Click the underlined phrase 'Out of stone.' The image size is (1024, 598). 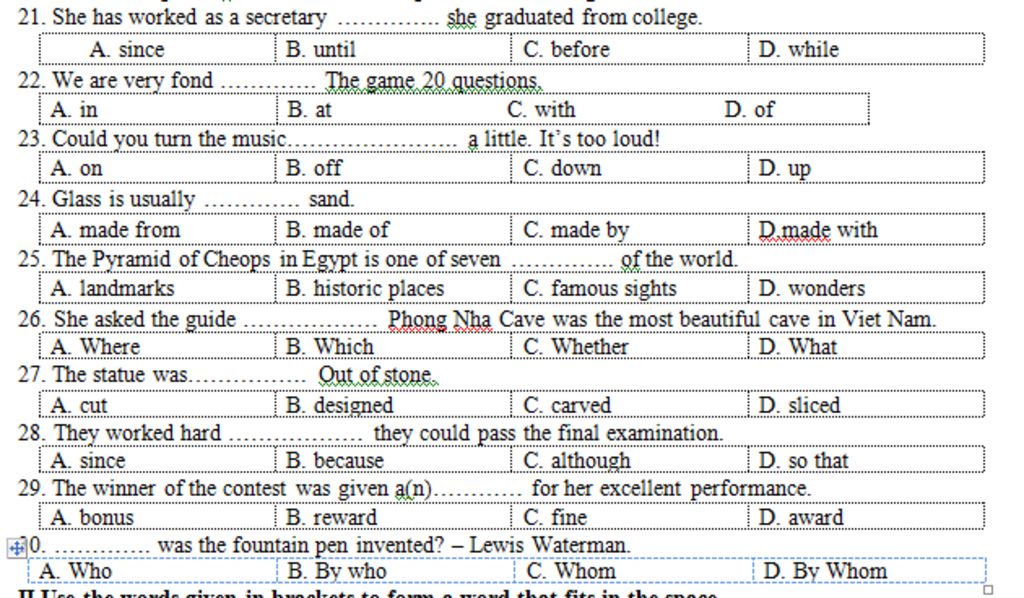click(x=377, y=375)
